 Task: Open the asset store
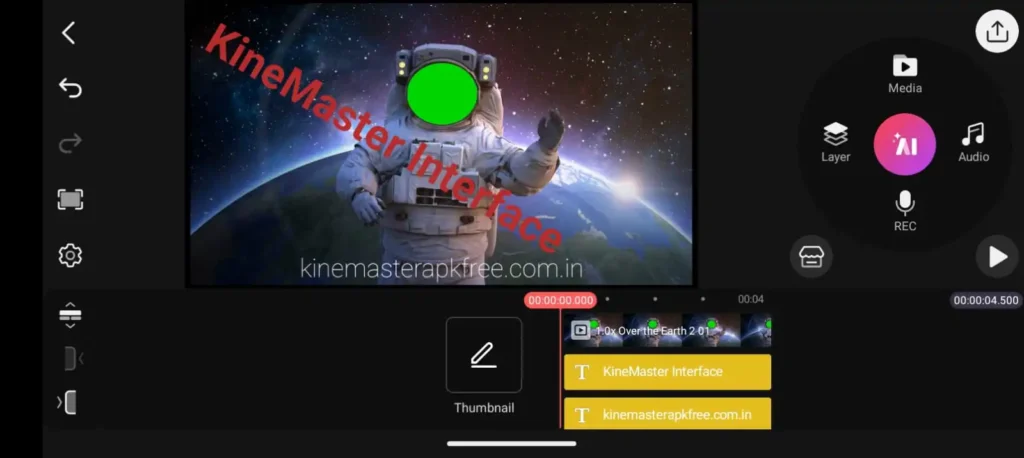(811, 257)
